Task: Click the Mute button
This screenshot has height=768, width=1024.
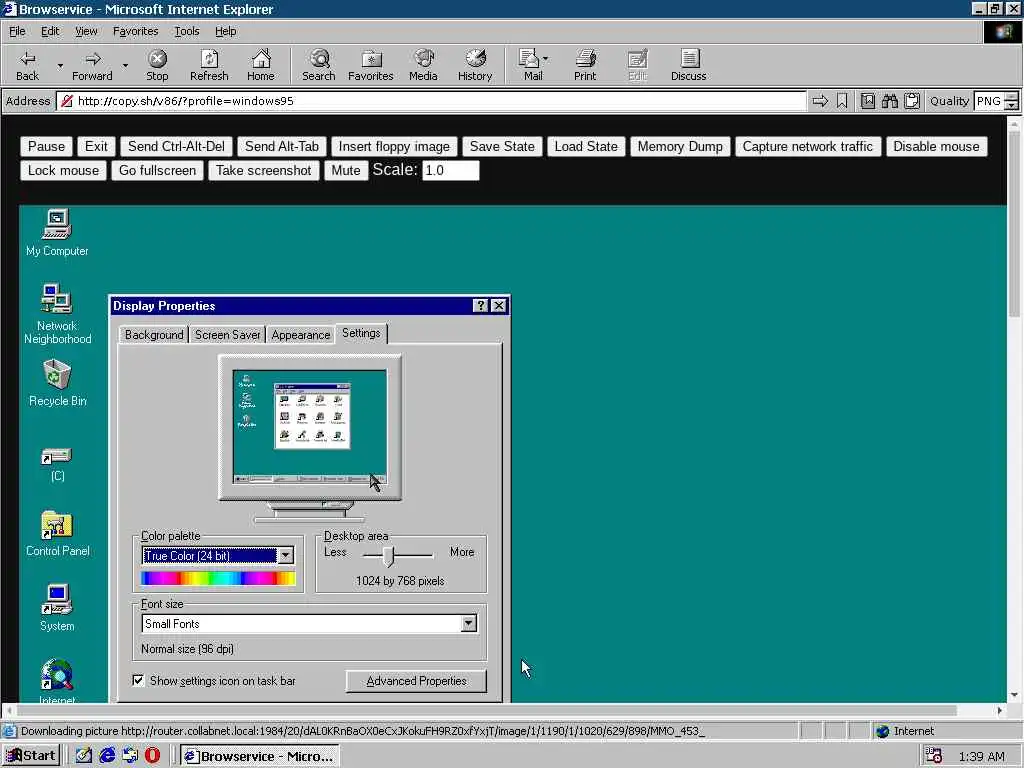Action: 346,170
